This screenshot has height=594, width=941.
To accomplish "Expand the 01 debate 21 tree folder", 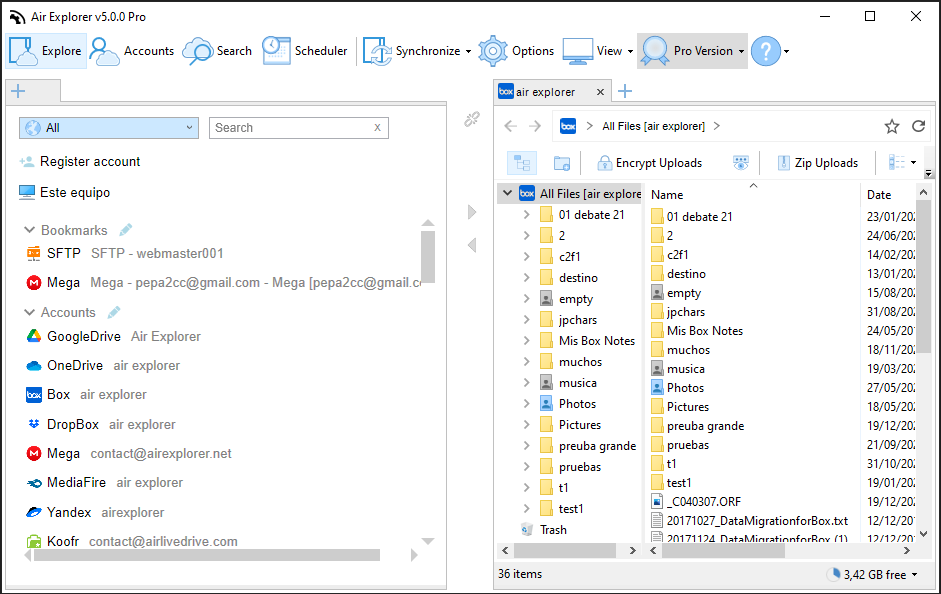I will pyautogui.click(x=526, y=214).
